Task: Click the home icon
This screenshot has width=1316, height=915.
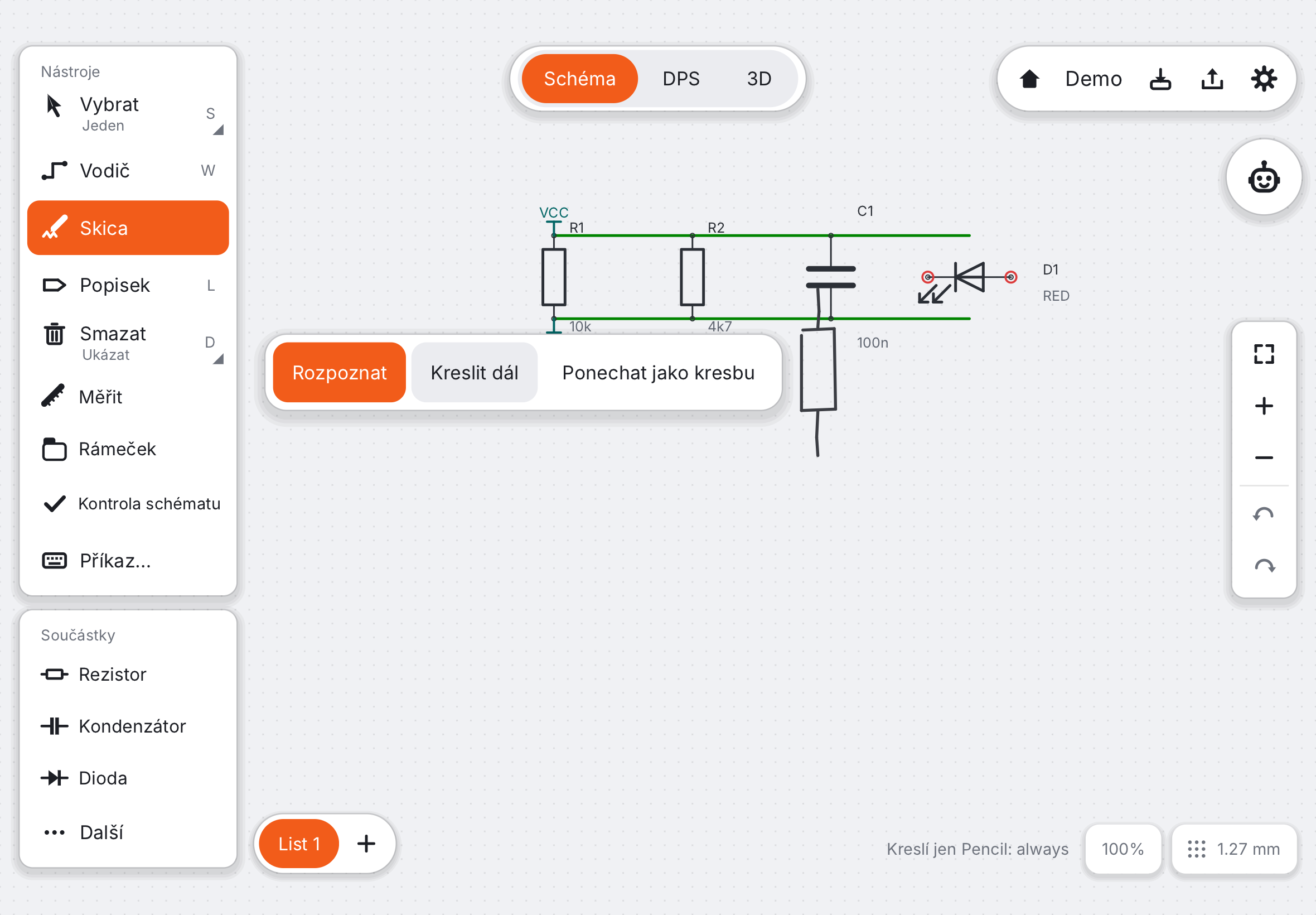Action: [x=1029, y=79]
